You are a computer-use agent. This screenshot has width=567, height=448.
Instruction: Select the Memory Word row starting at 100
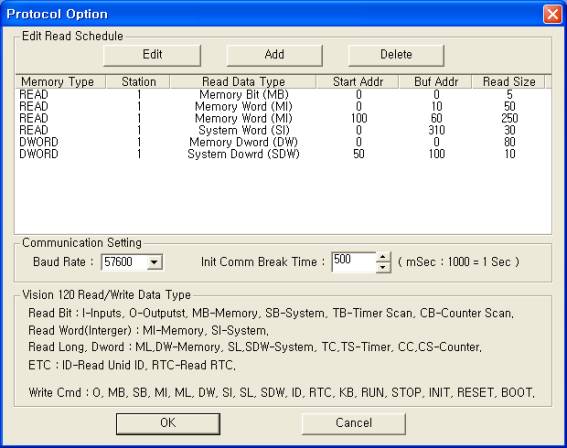pyautogui.click(x=283, y=118)
